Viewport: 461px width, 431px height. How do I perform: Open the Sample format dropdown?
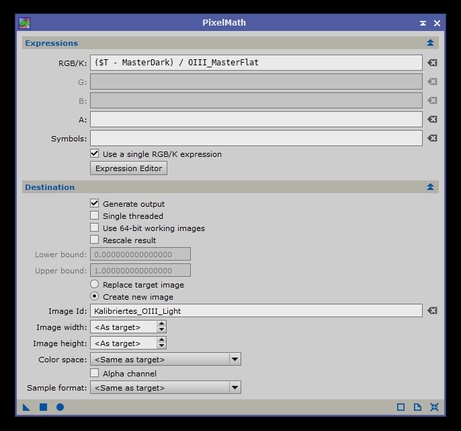tap(166, 388)
